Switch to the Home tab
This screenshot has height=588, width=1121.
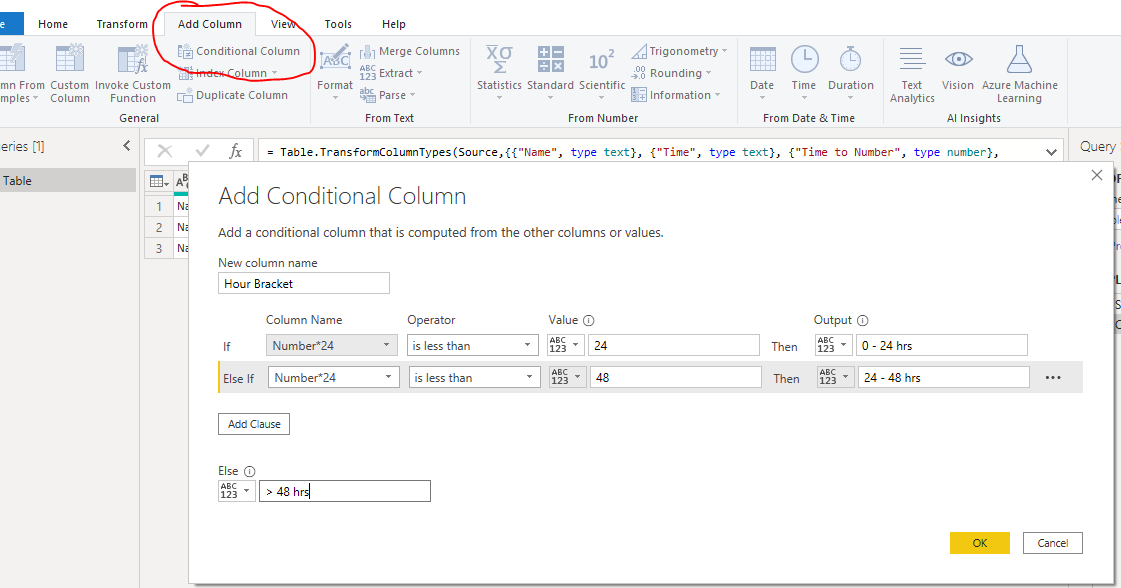coord(53,24)
